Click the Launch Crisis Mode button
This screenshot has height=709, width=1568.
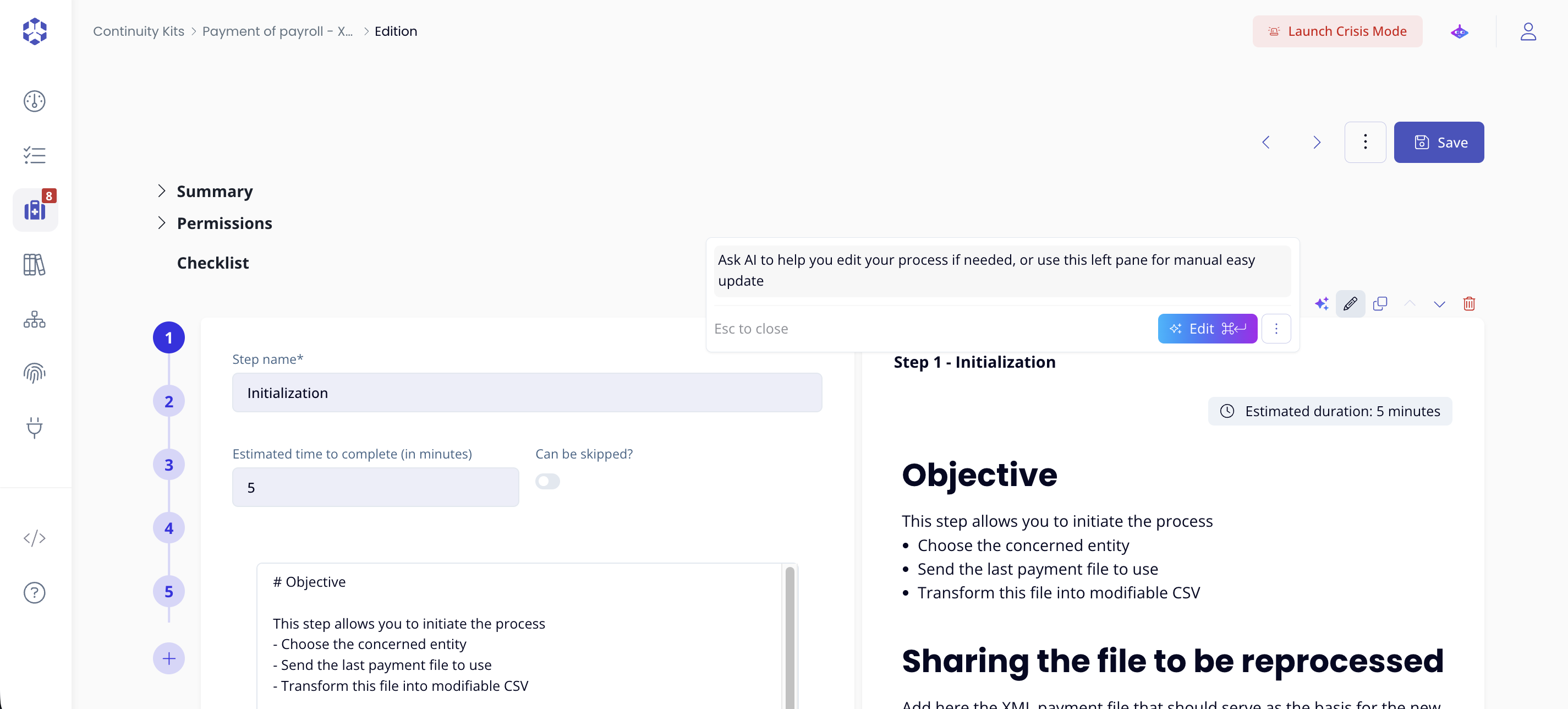pyautogui.click(x=1337, y=31)
